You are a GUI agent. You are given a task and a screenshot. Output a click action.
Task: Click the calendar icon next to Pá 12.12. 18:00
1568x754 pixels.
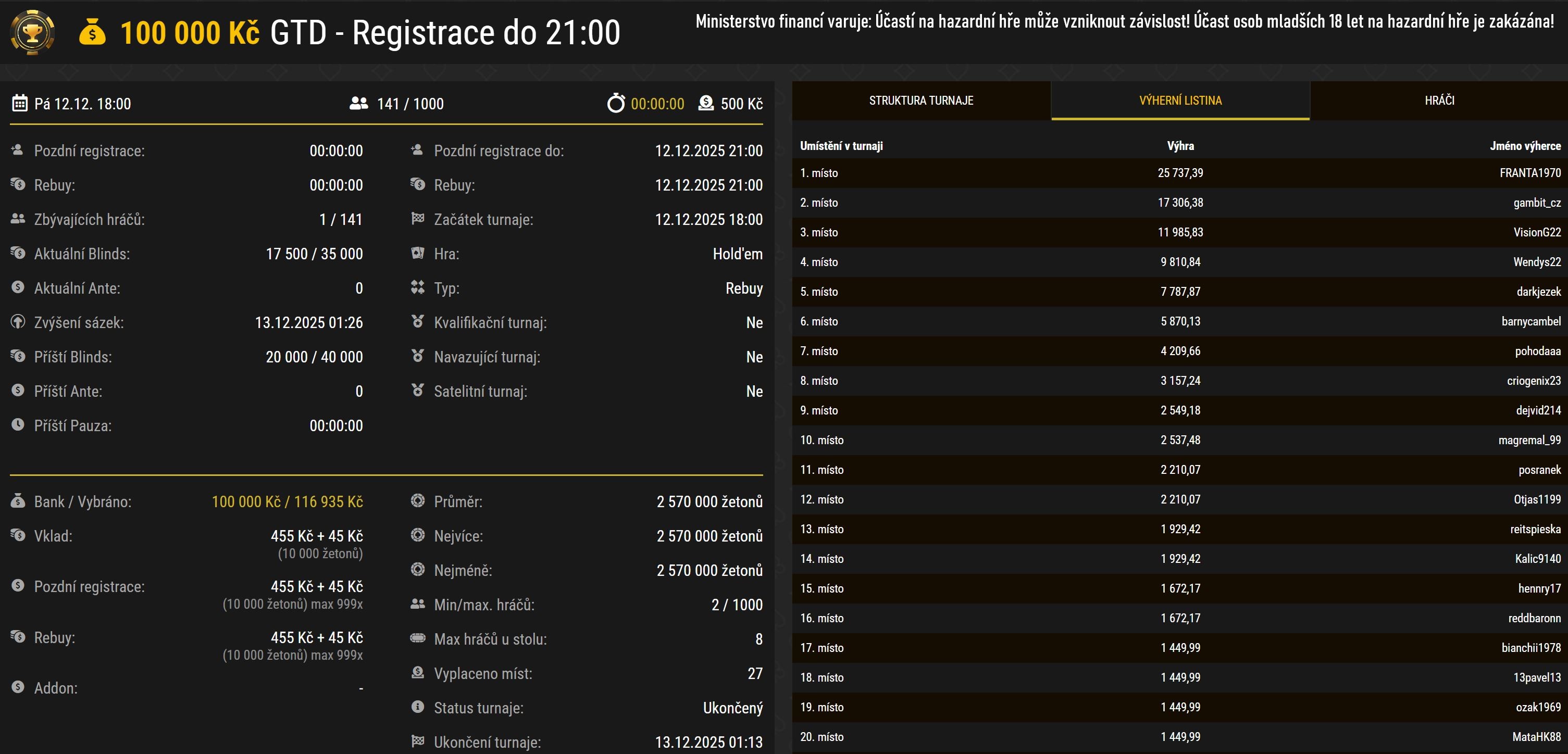[19, 103]
